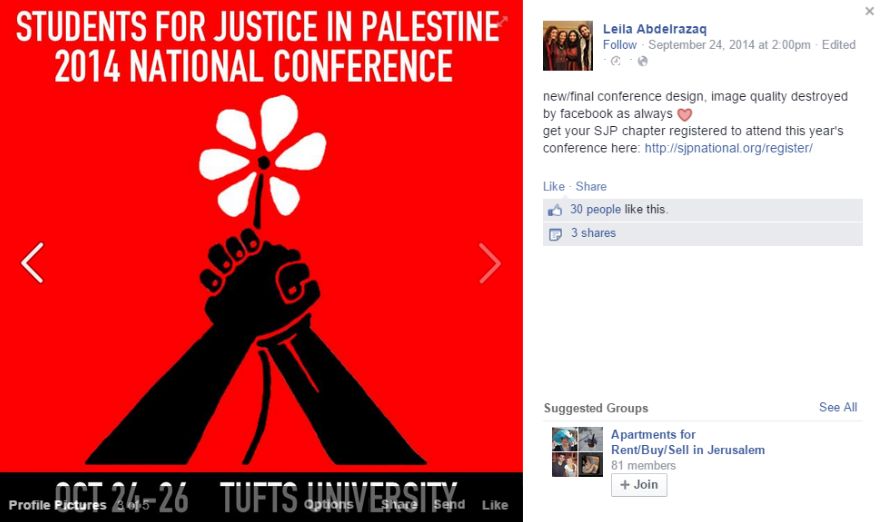Close the photo viewer with the X

tap(870, 11)
